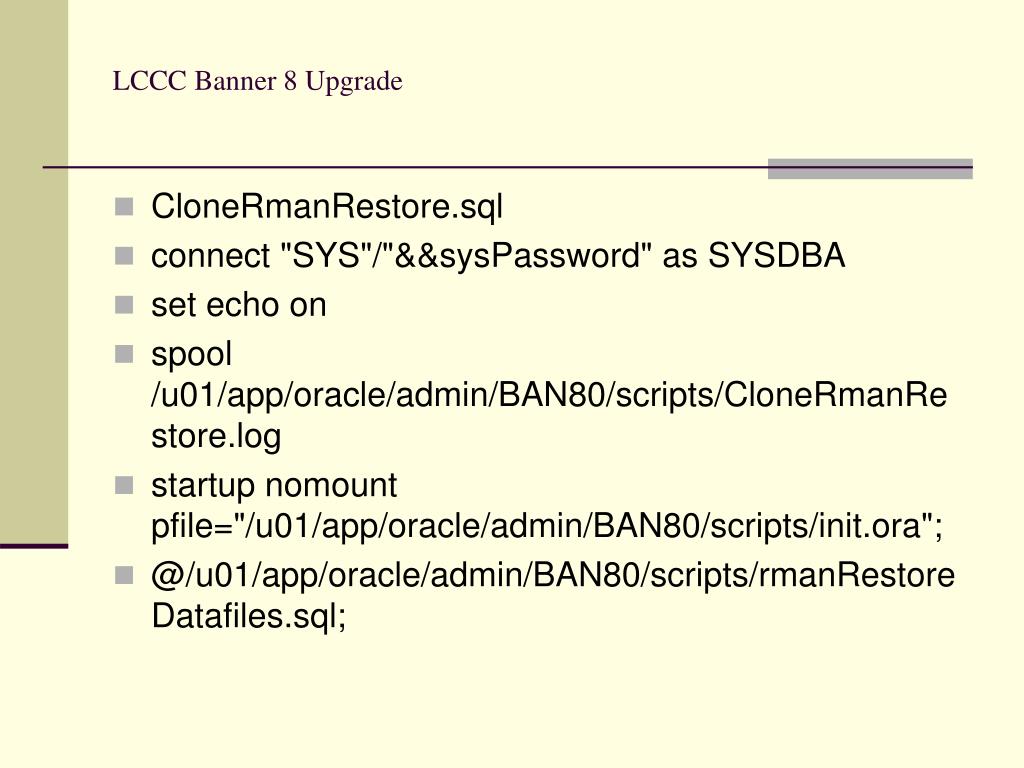Select the CloneRmanRestore.sql text
Image resolution: width=1024 pixels, height=768 pixels.
click(327, 207)
